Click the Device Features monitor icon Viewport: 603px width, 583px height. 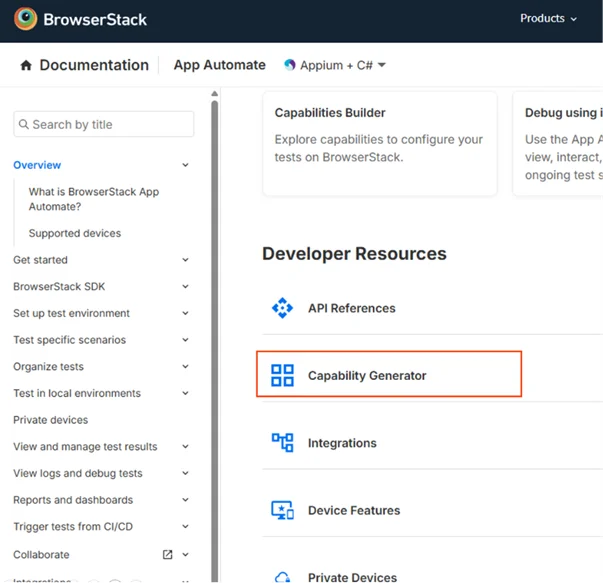click(282, 510)
